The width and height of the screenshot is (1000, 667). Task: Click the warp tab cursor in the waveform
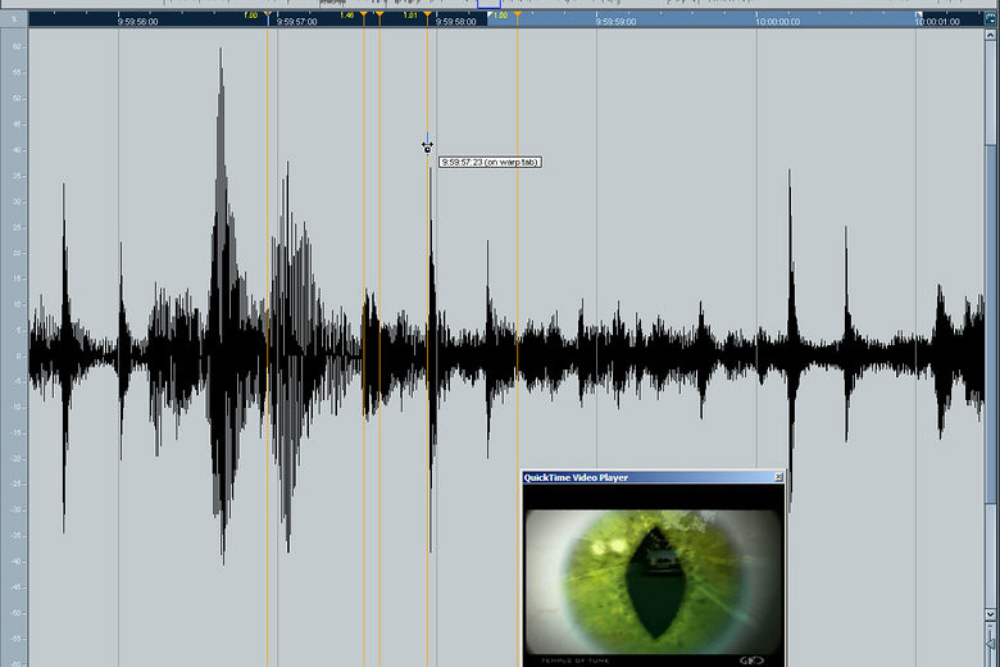[427, 147]
